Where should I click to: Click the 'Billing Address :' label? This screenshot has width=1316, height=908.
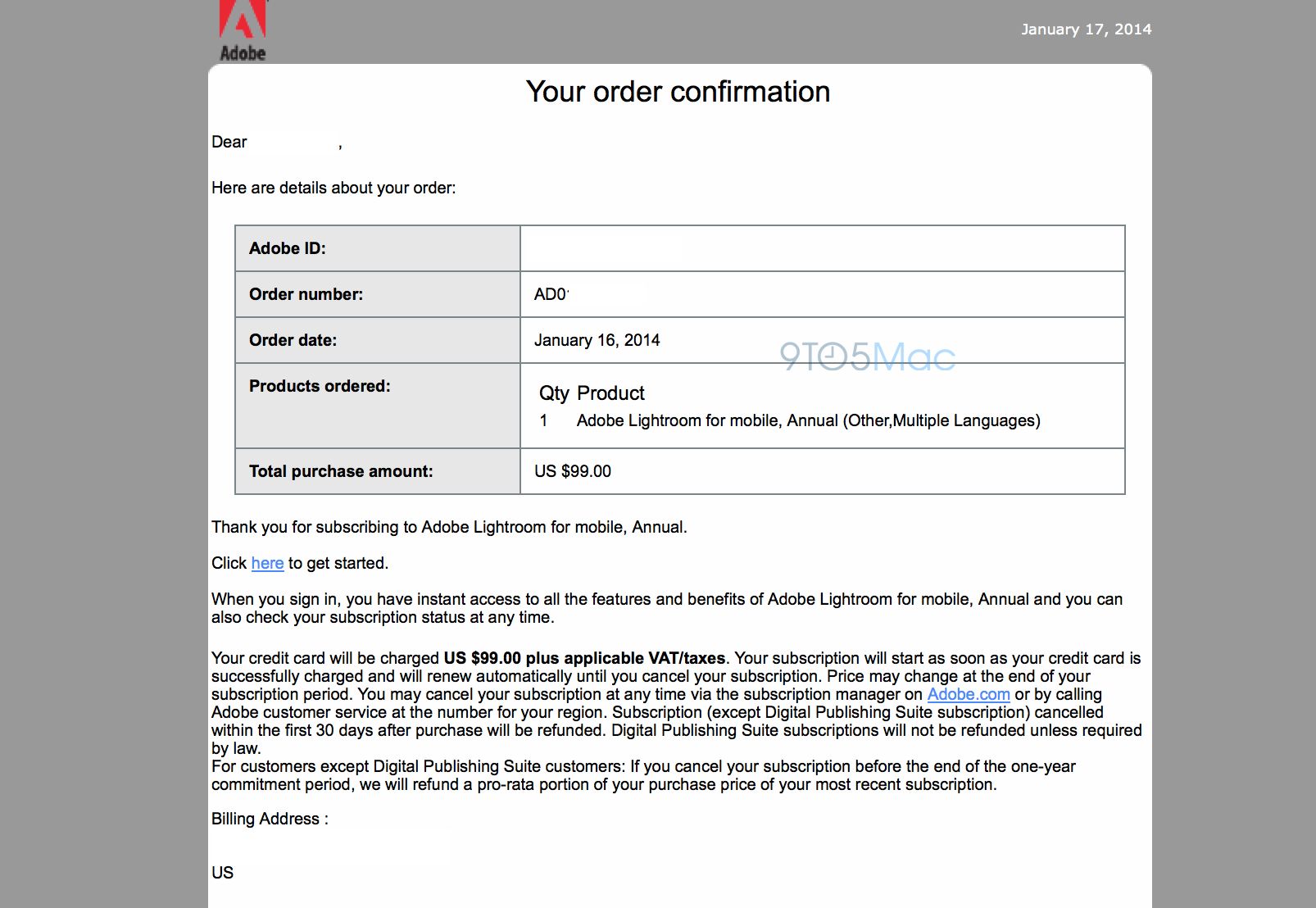tap(270, 819)
